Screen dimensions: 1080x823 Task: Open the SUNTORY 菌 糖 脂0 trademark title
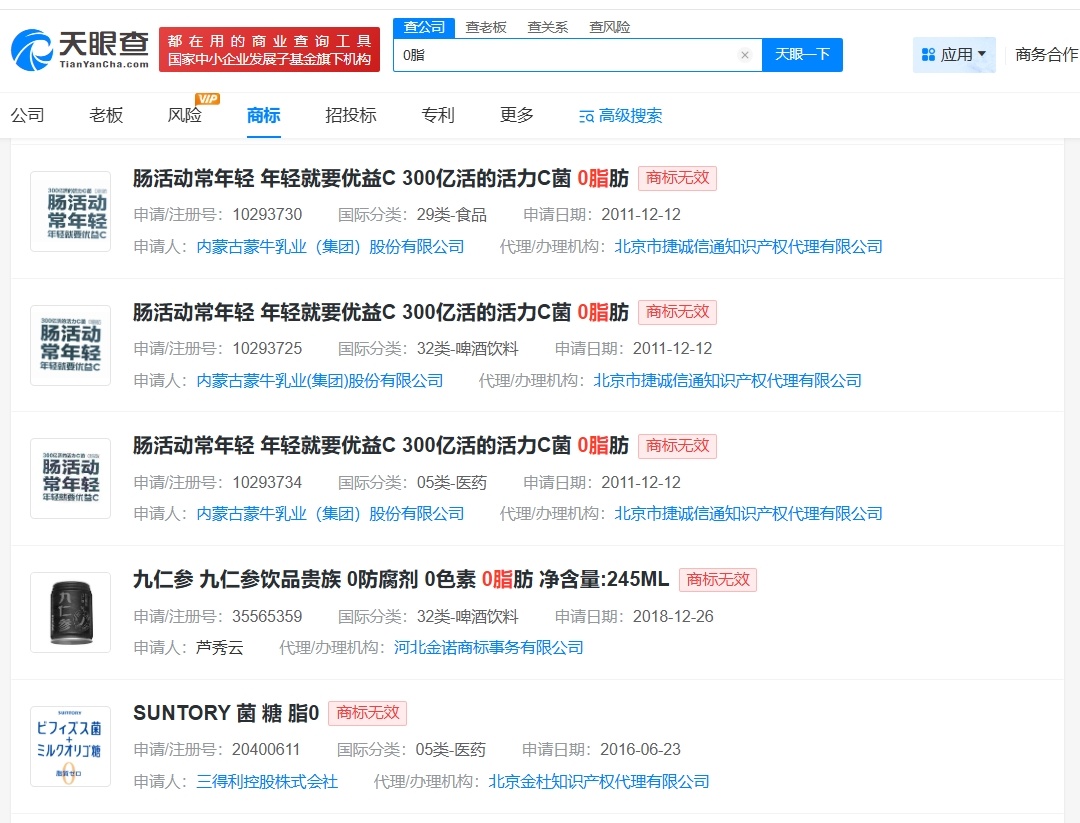(x=226, y=713)
